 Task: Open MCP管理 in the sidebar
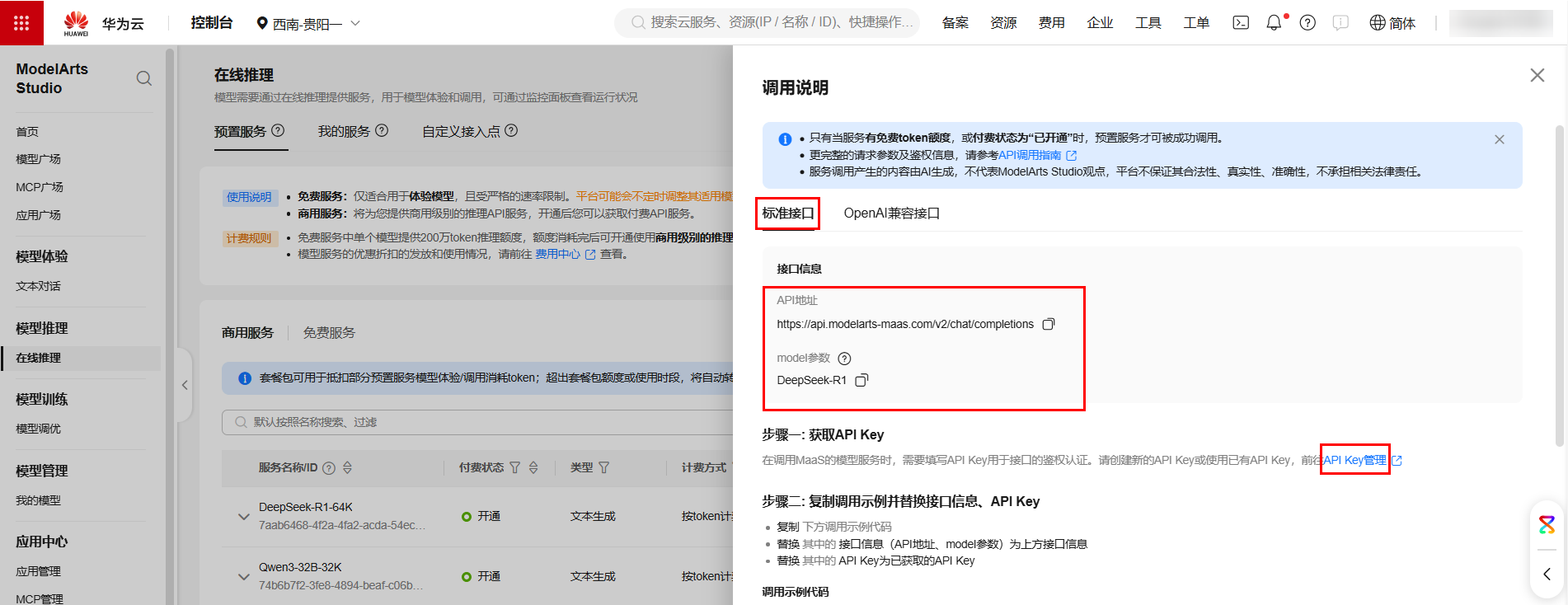point(40,598)
